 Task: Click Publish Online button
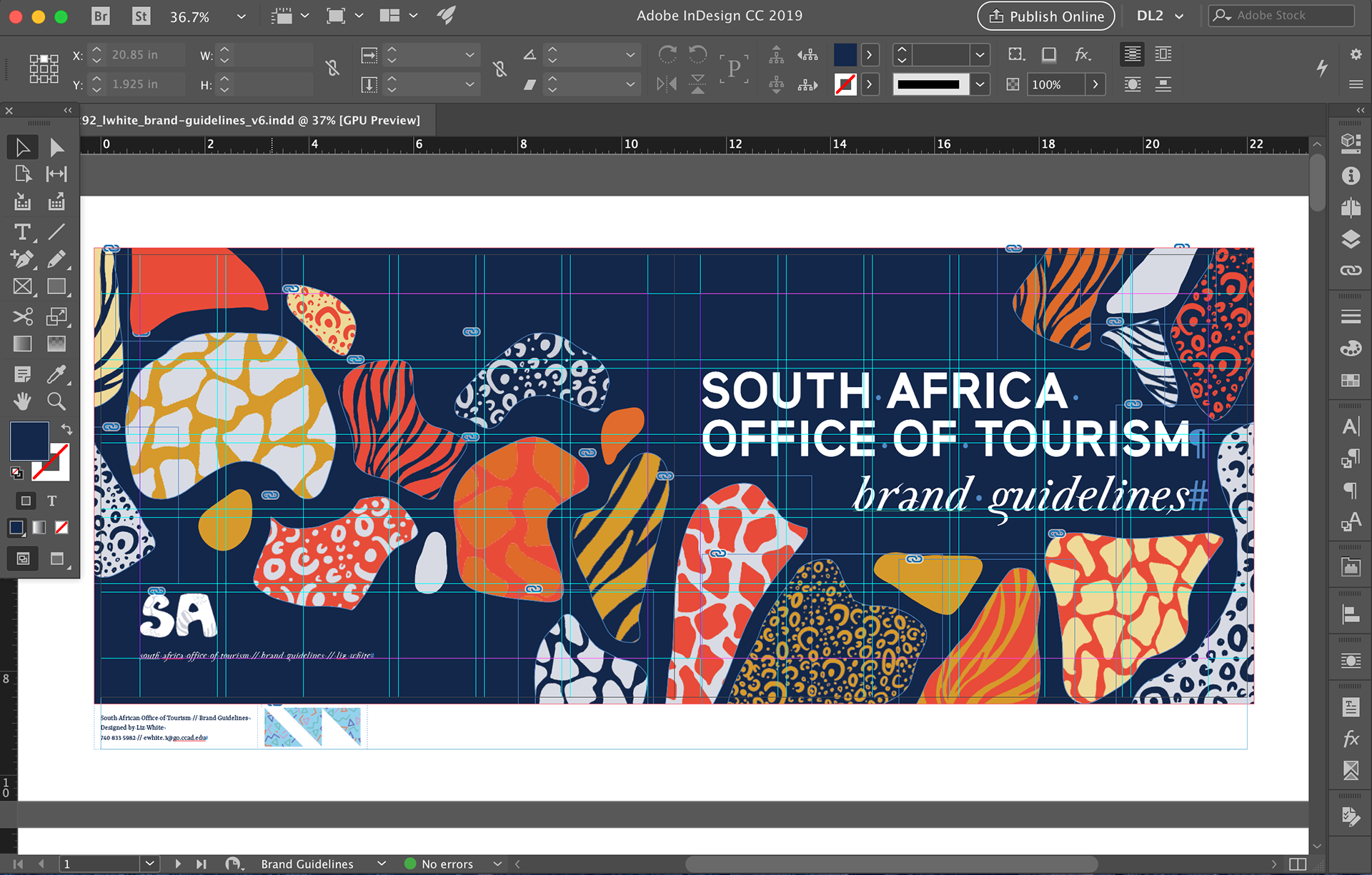pyautogui.click(x=1045, y=16)
